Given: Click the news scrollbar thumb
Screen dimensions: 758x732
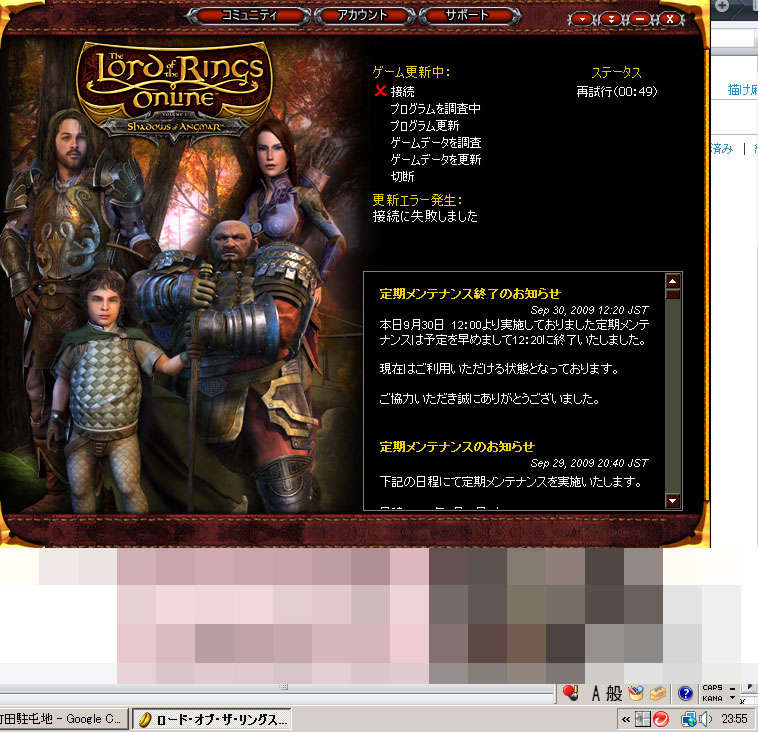Looking at the screenshot, I should coord(672,294).
